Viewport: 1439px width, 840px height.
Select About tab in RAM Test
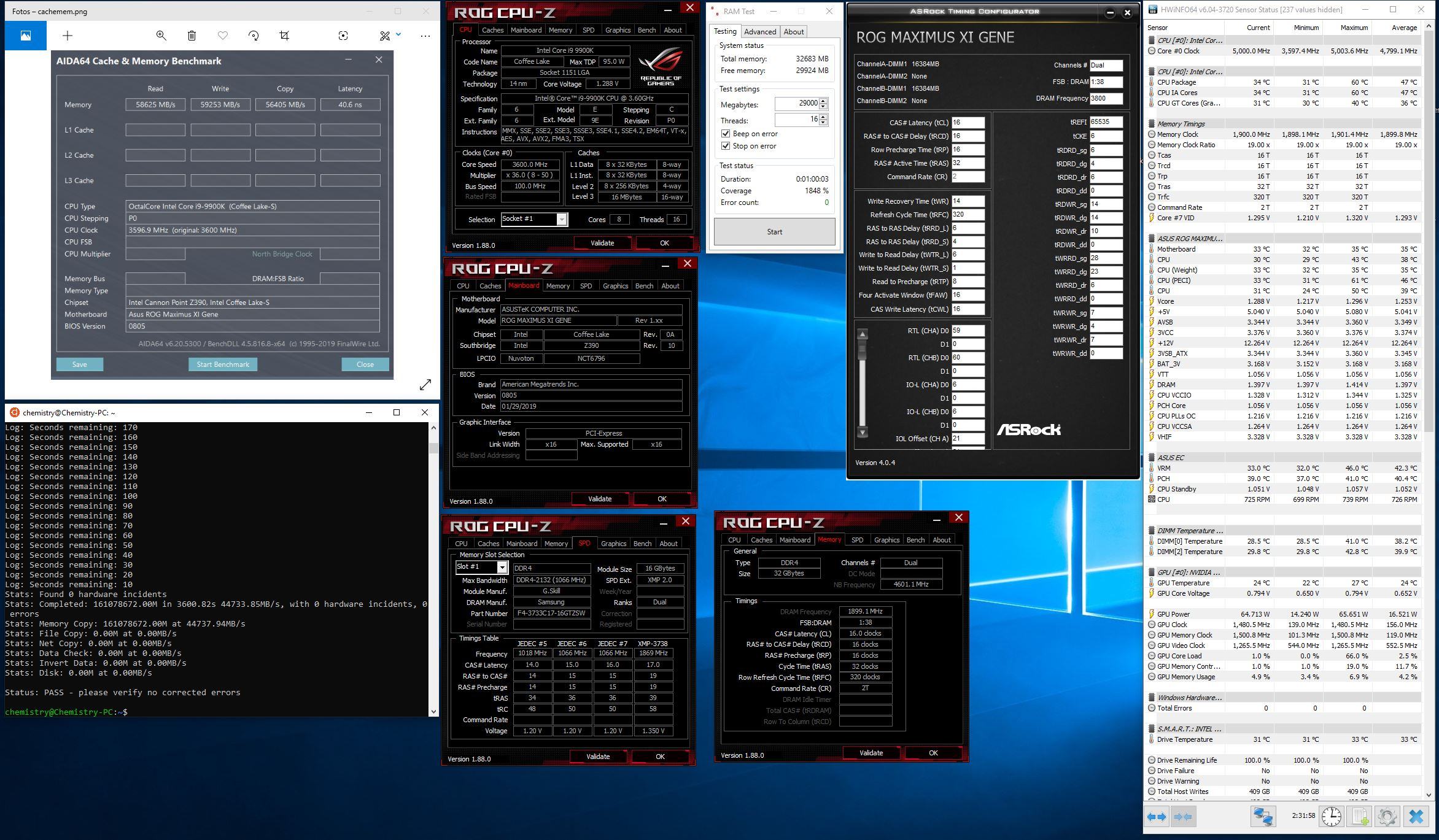click(793, 32)
